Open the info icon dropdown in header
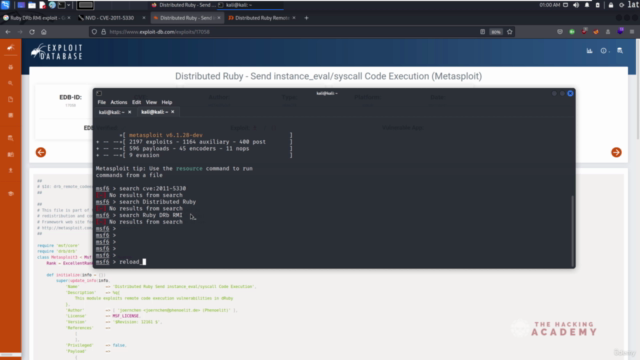 [x=604, y=51]
